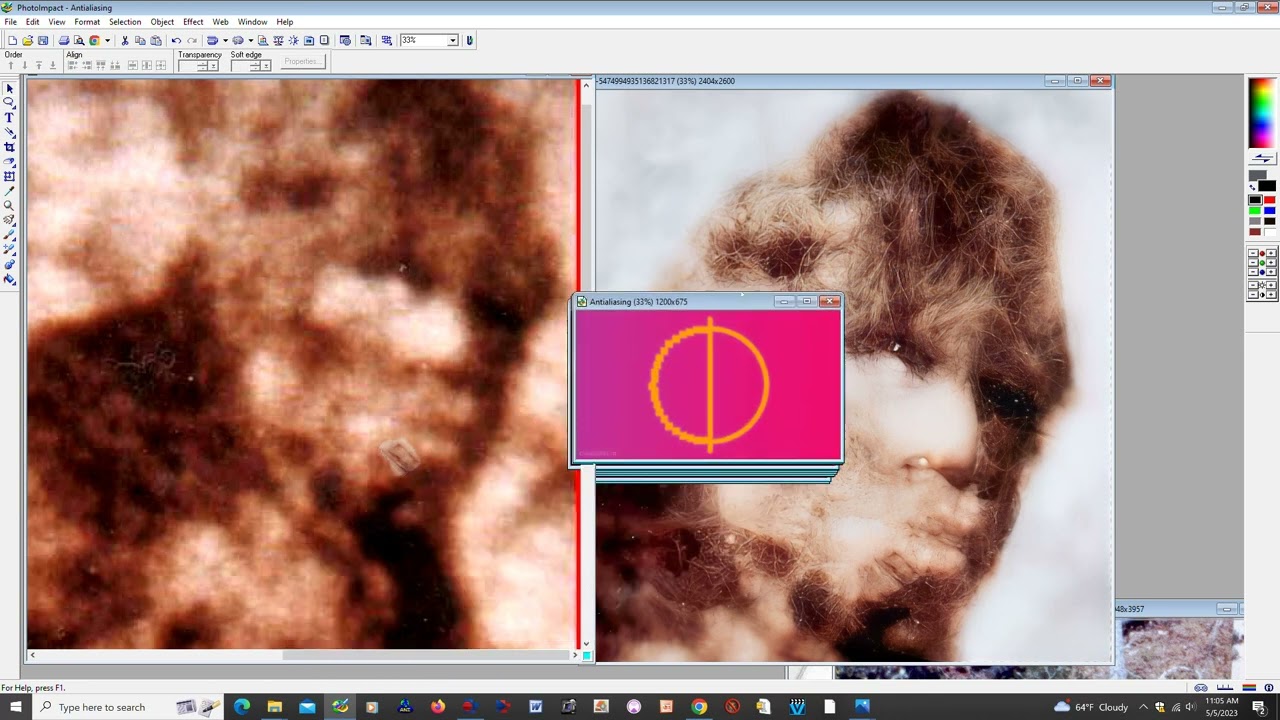
Task: Open the Edit menu
Action: pos(33,21)
